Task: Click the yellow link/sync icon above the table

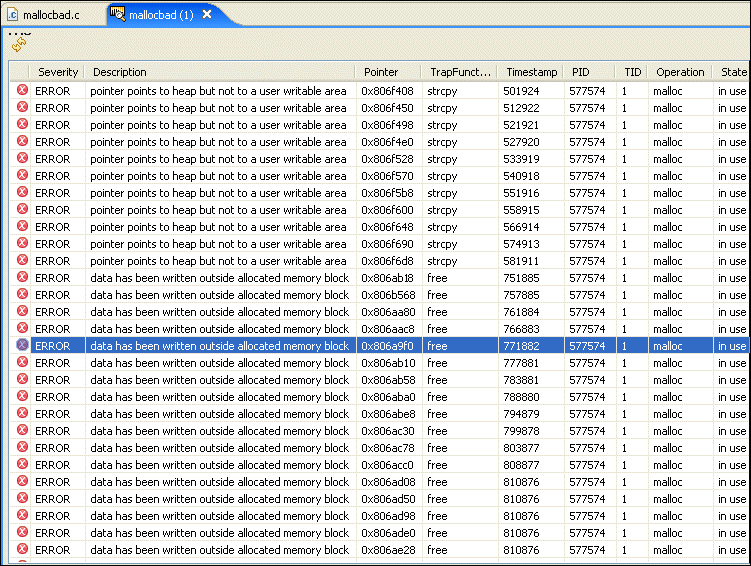Action: coord(19,45)
